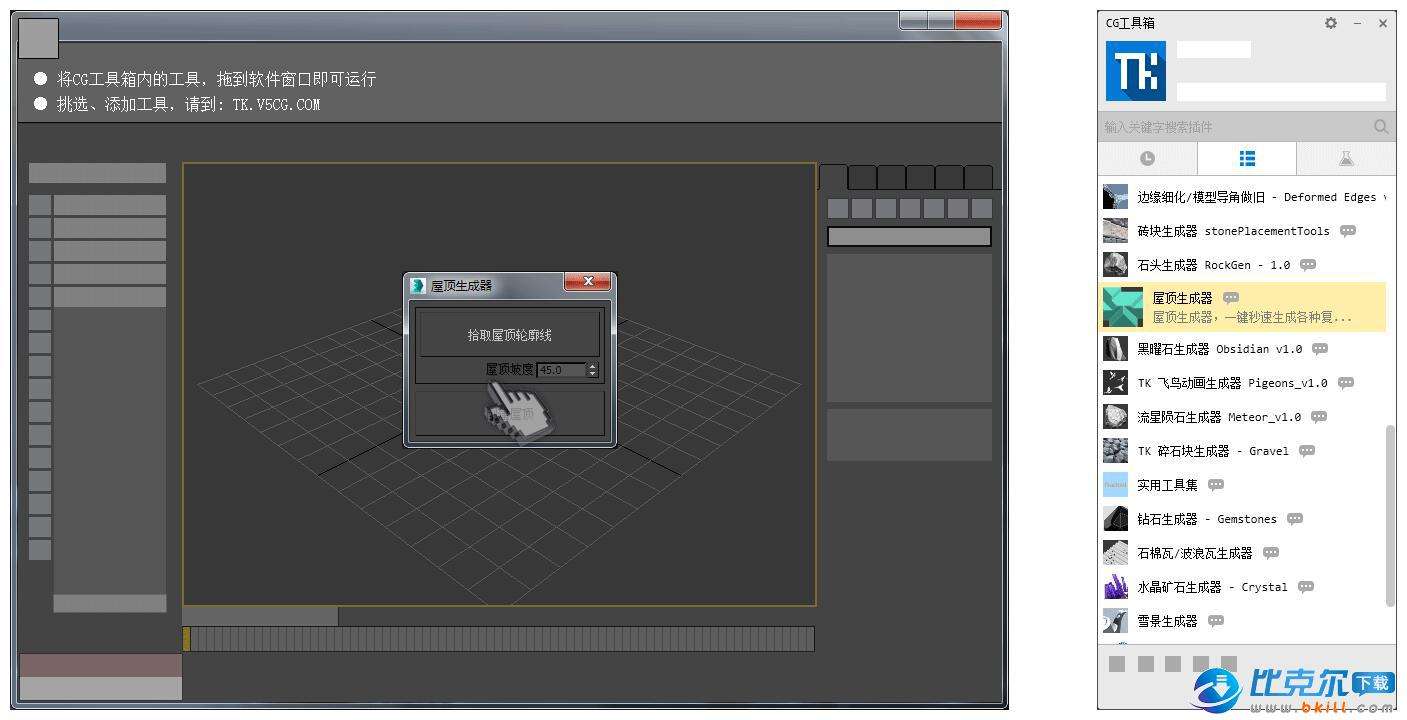
Task: Open the CG工具箱 settings gear
Action: (1330, 23)
